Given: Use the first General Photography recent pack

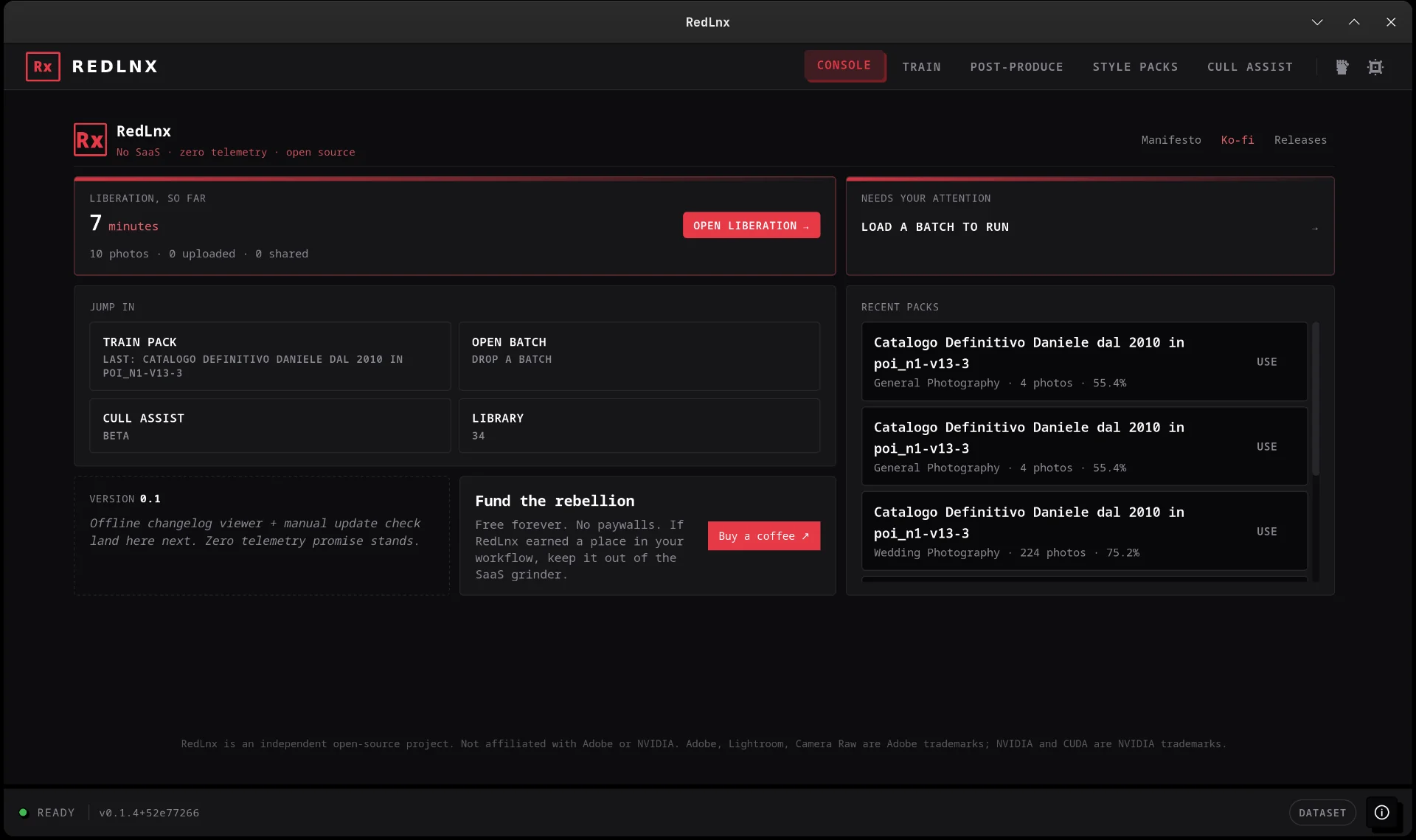Looking at the screenshot, I should 1266,362.
